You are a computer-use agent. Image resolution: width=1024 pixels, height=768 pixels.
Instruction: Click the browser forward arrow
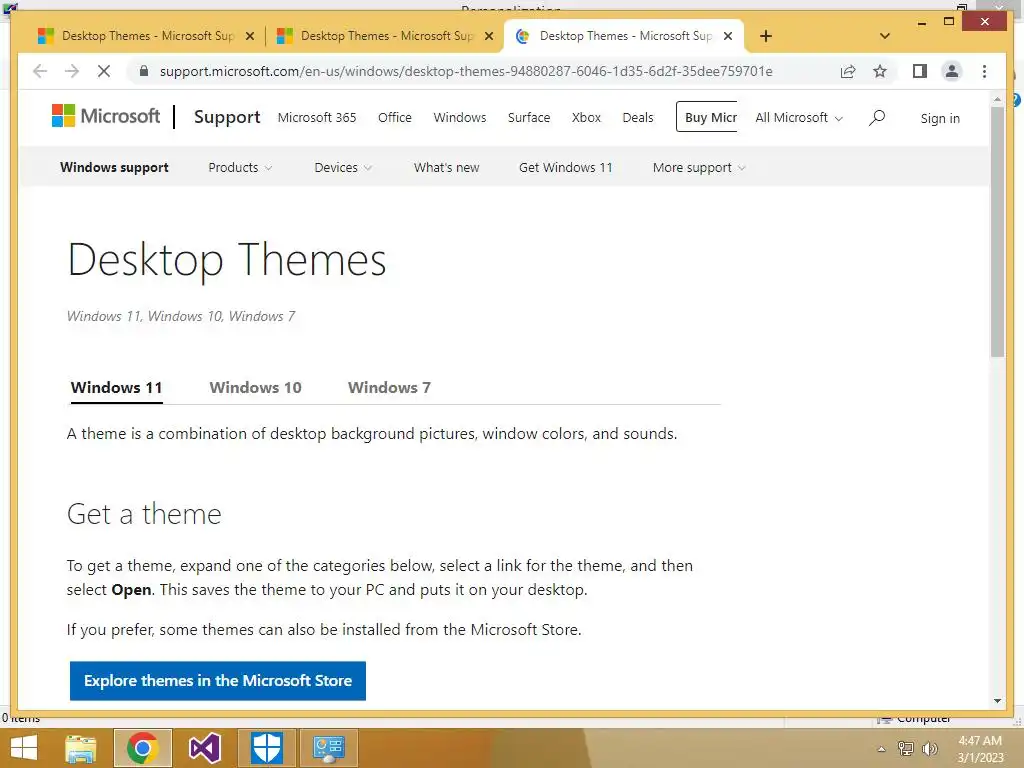72,71
